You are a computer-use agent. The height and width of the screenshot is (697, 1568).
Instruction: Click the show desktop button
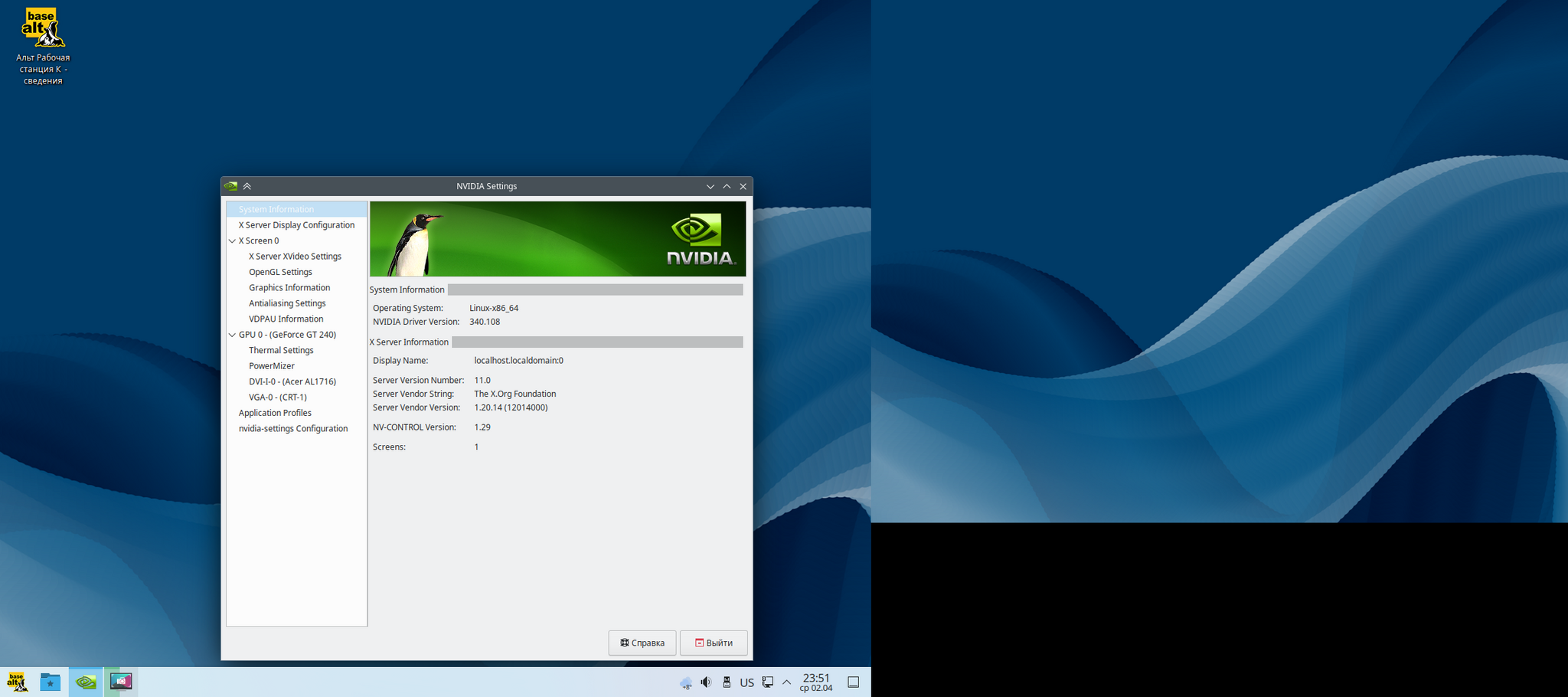click(x=853, y=682)
